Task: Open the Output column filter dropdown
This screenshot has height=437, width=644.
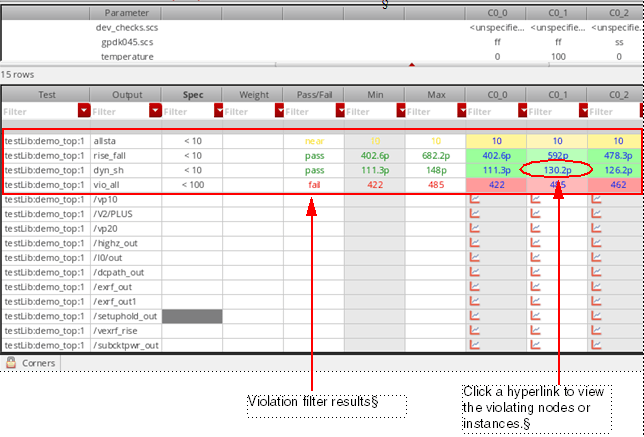Action: pos(155,111)
